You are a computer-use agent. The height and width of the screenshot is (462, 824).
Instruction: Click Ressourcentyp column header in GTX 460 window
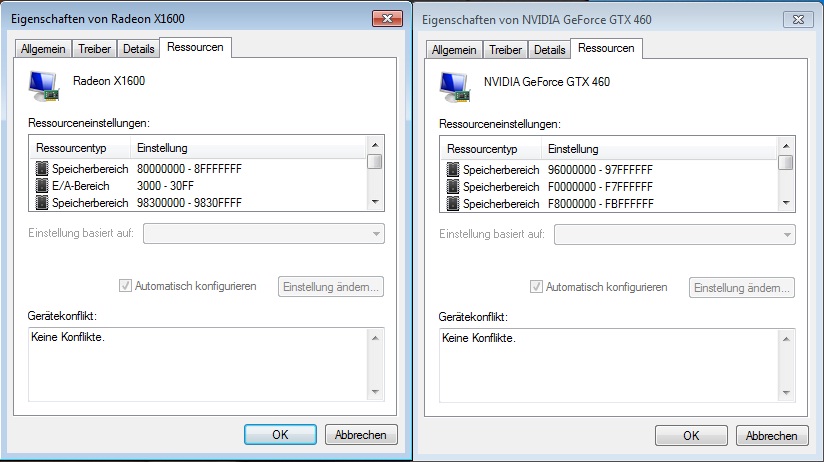pyautogui.click(x=491, y=149)
